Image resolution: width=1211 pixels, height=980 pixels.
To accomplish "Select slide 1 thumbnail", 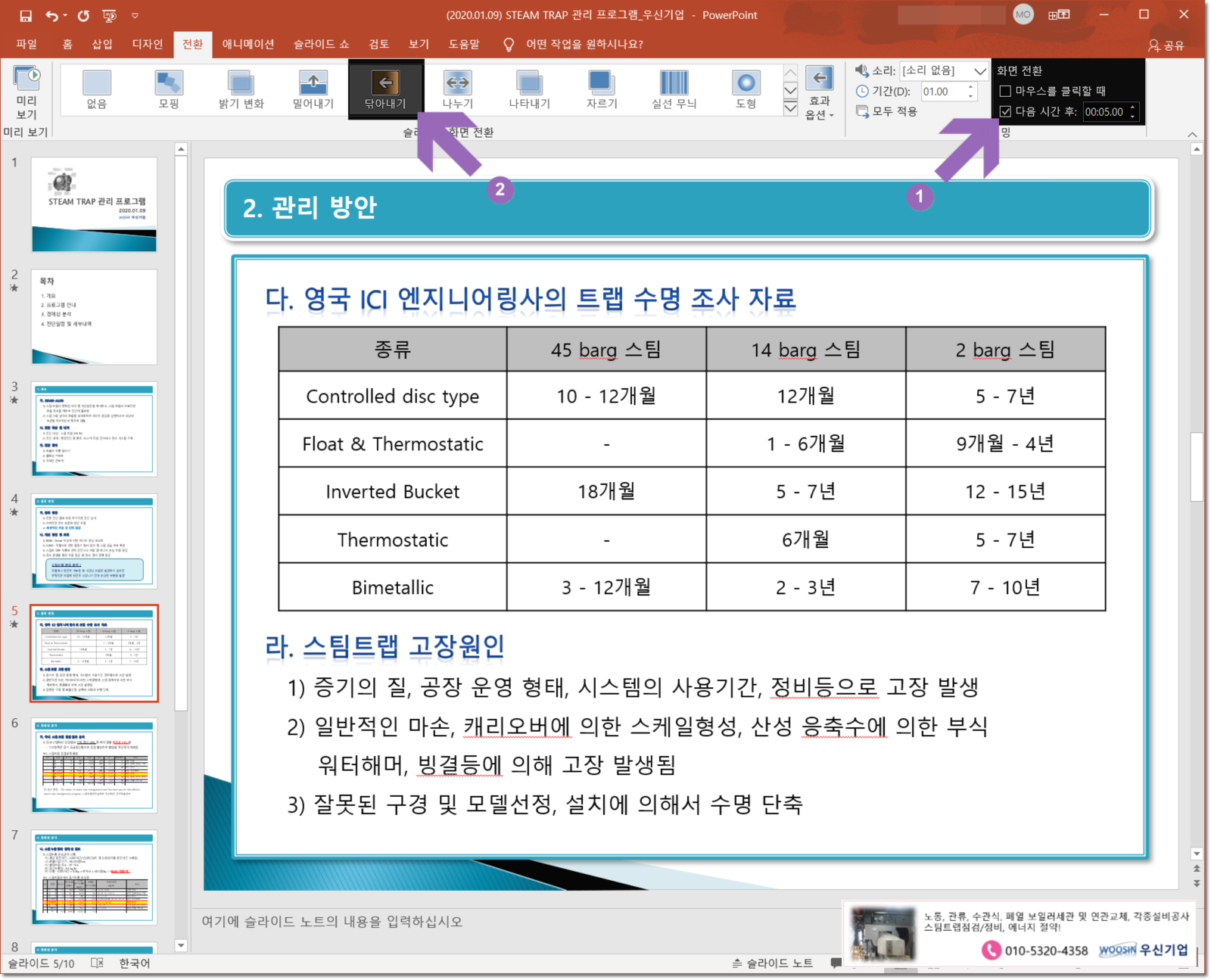I will pos(94,204).
